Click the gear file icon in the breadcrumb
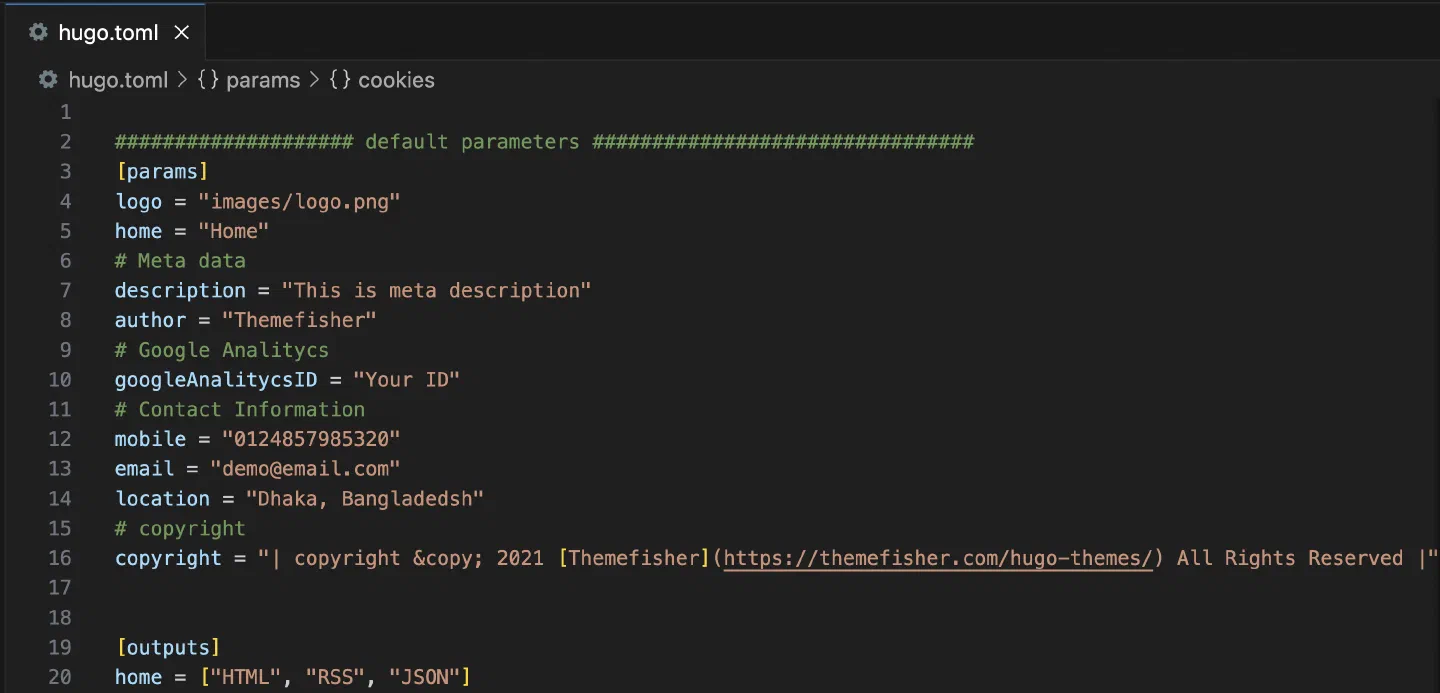Screen dimensions: 1440x693 [48, 80]
